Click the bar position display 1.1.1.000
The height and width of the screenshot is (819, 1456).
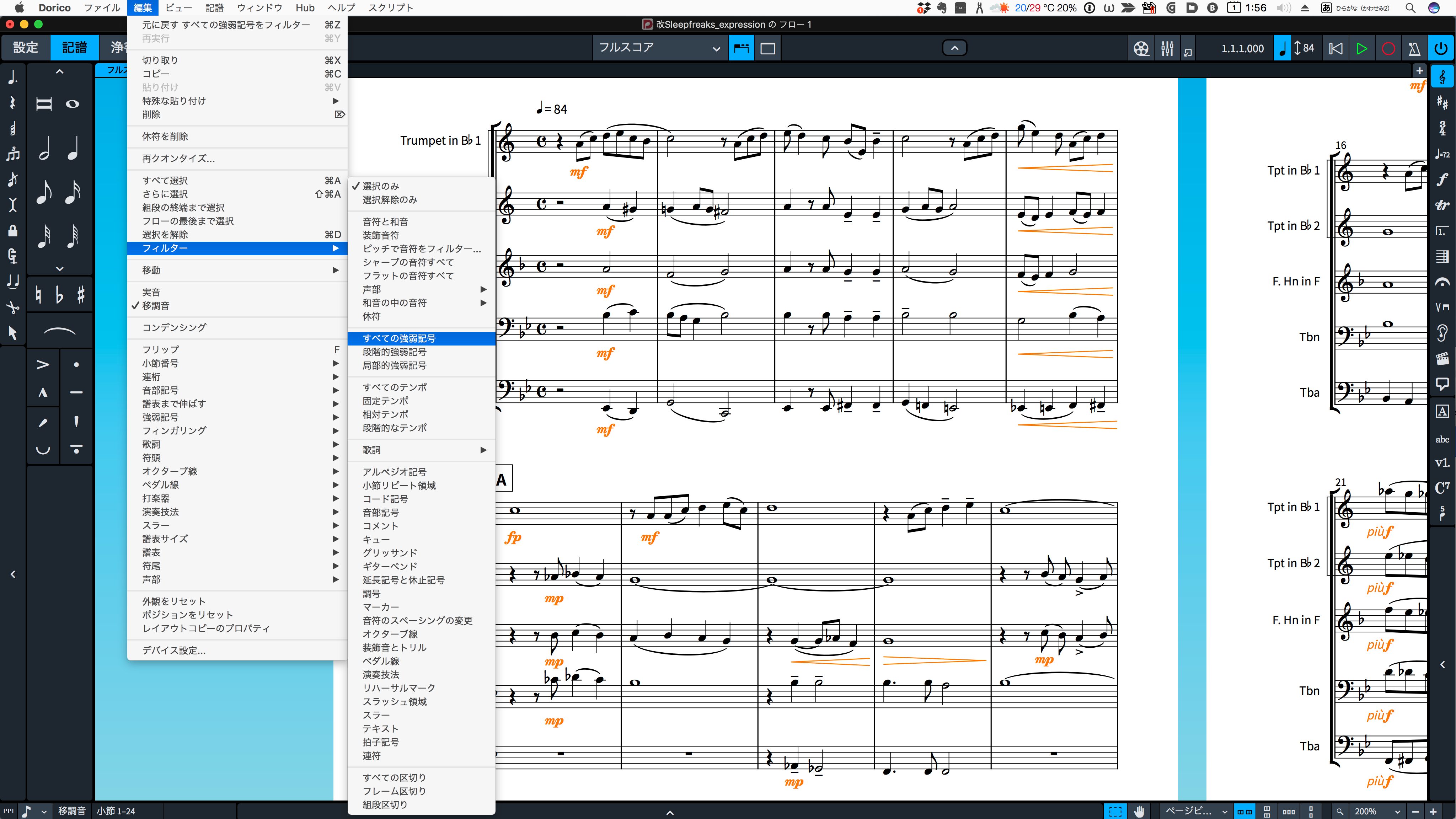click(x=1242, y=49)
